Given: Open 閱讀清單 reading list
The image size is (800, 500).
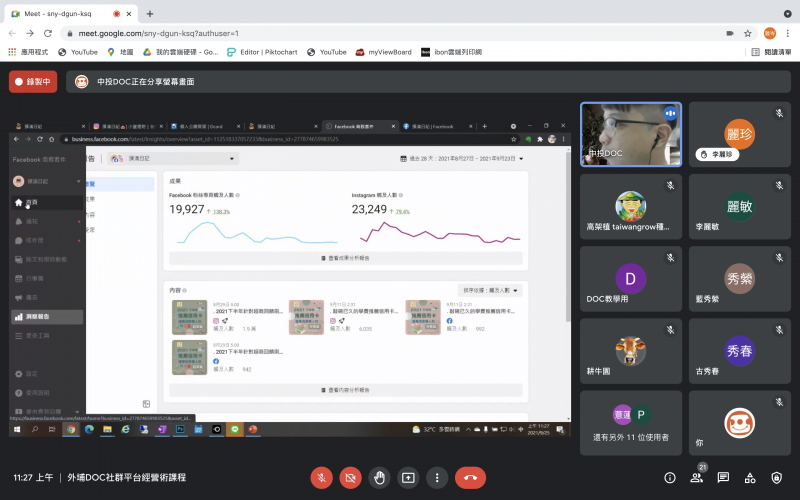Looking at the screenshot, I should (x=771, y=52).
